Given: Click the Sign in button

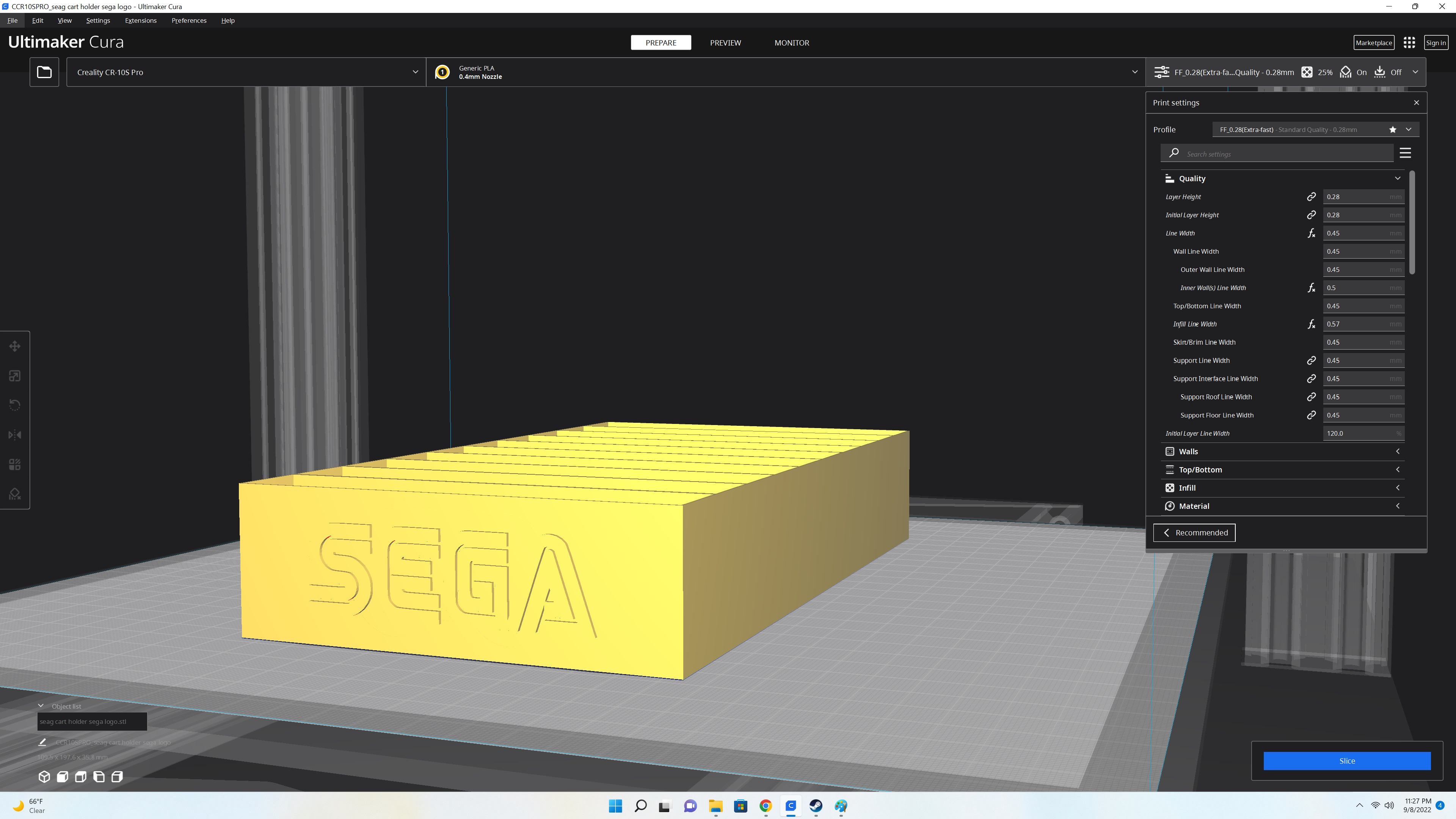Looking at the screenshot, I should (x=1436, y=42).
